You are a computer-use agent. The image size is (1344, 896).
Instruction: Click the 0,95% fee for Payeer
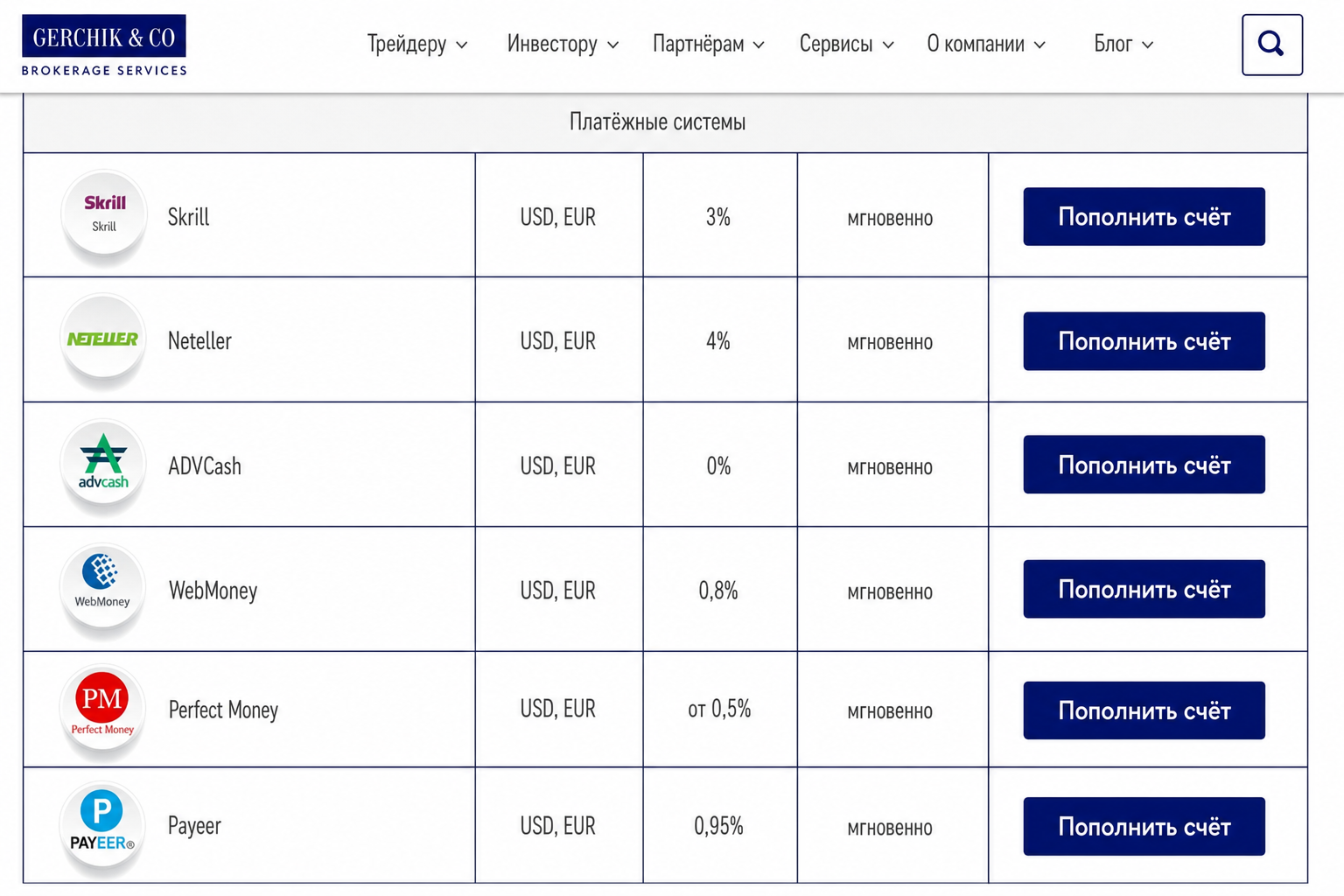tap(718, 826)
